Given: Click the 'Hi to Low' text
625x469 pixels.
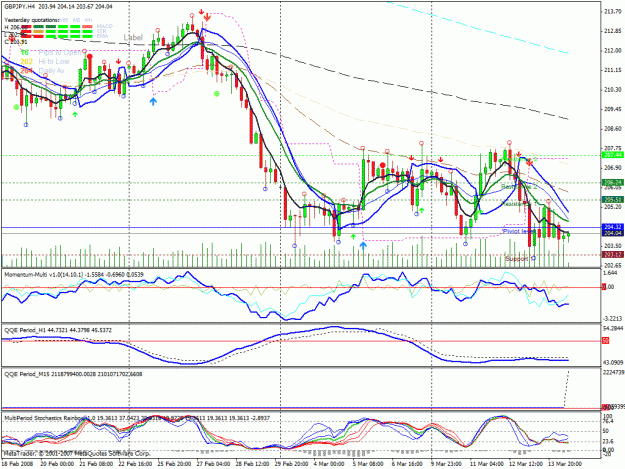Looking at the screenshot, I should click(54, 61).
